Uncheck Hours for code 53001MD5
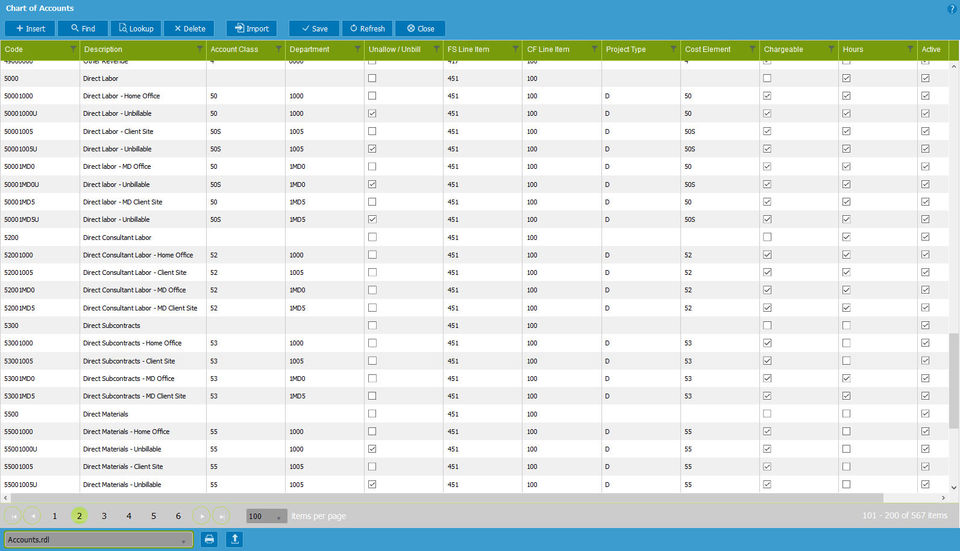 pos(846,396)
